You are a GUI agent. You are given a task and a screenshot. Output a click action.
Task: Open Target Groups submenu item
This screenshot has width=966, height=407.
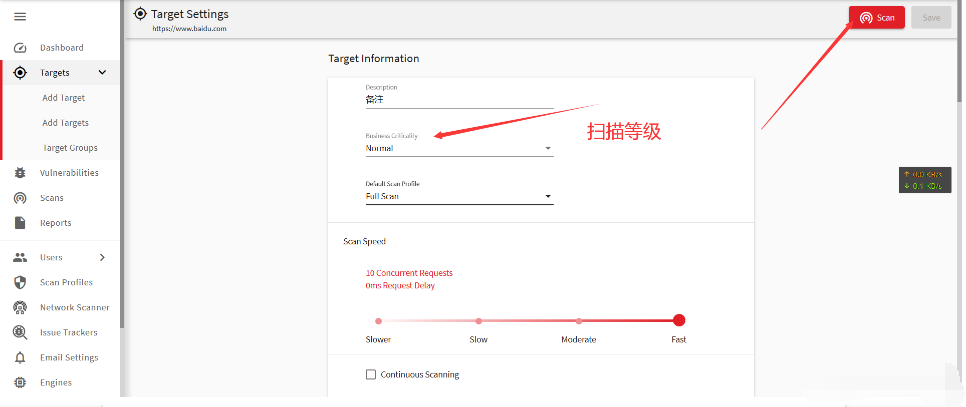70,148
